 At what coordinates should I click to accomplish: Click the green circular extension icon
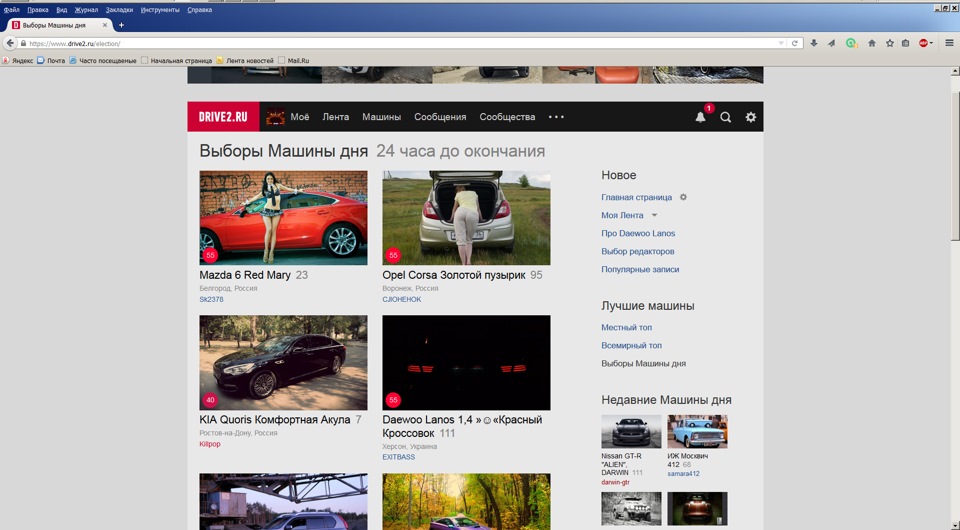(x=851, y=43)
